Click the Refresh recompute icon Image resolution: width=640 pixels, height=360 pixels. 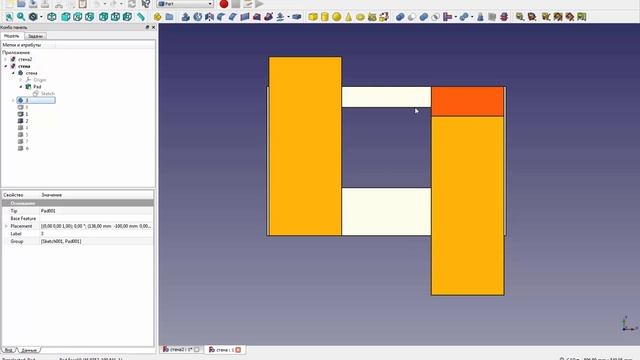132,4
